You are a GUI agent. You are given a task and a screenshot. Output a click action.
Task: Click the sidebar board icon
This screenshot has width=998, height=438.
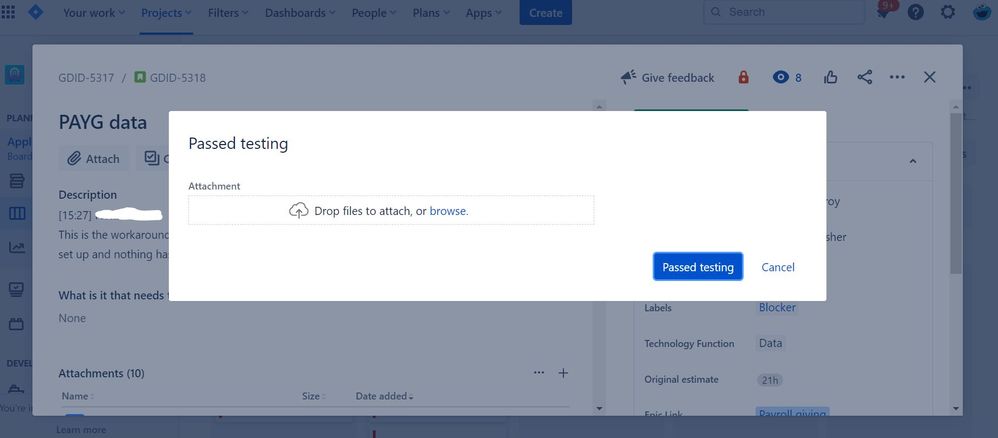tap(17, 213)
